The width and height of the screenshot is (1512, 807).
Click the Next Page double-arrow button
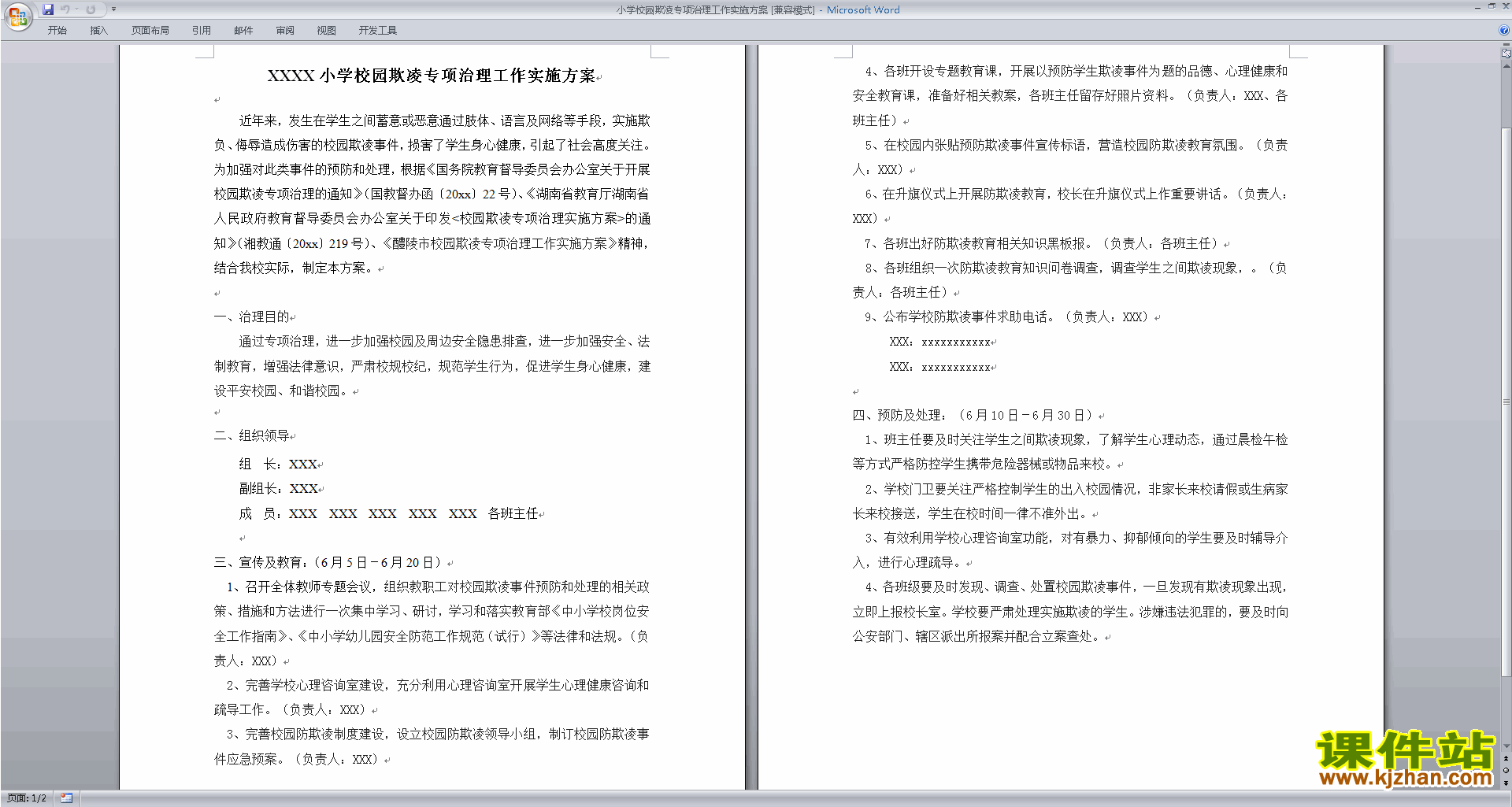1506,783
